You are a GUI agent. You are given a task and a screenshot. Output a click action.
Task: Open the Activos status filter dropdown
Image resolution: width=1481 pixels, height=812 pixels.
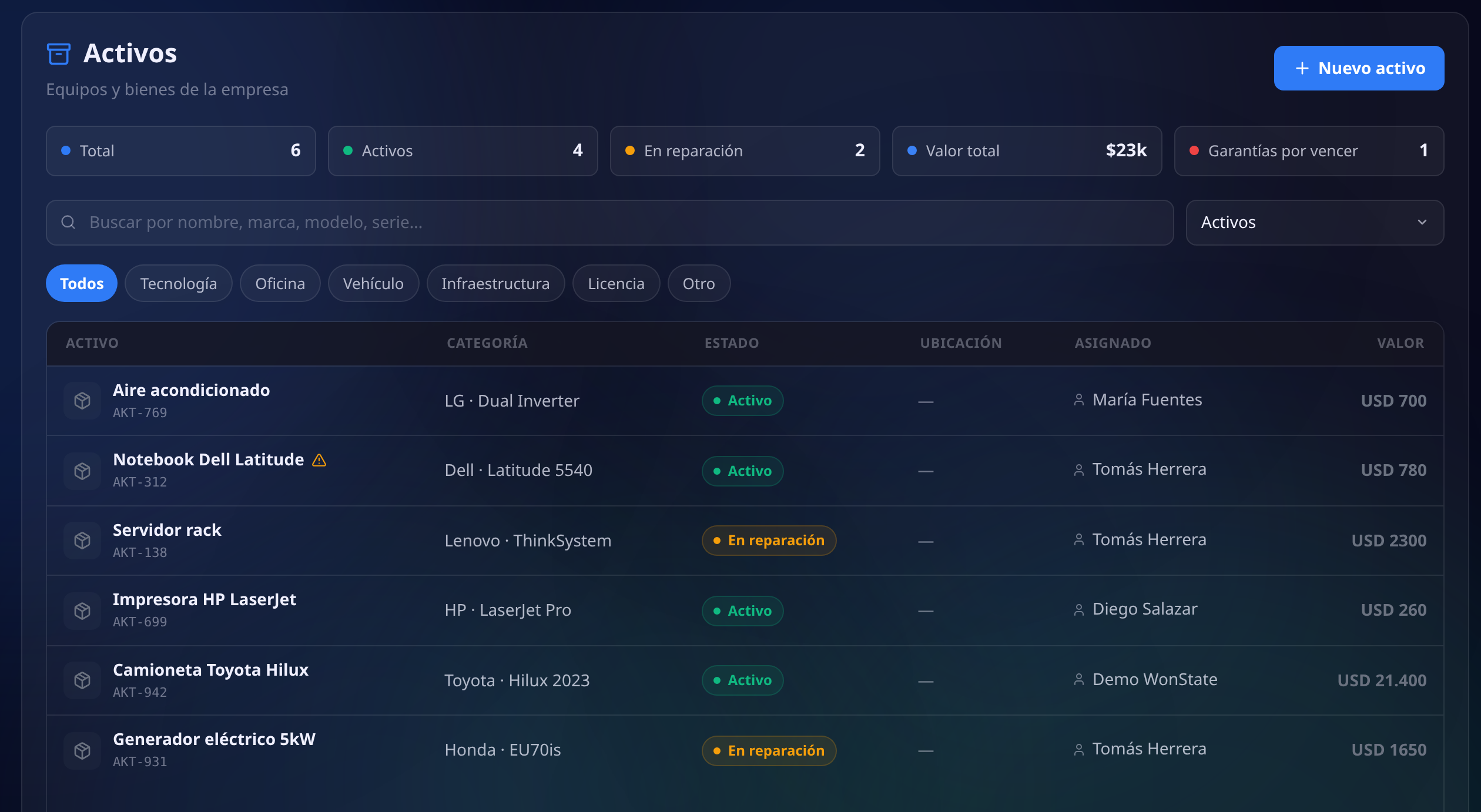point(1315,223)
